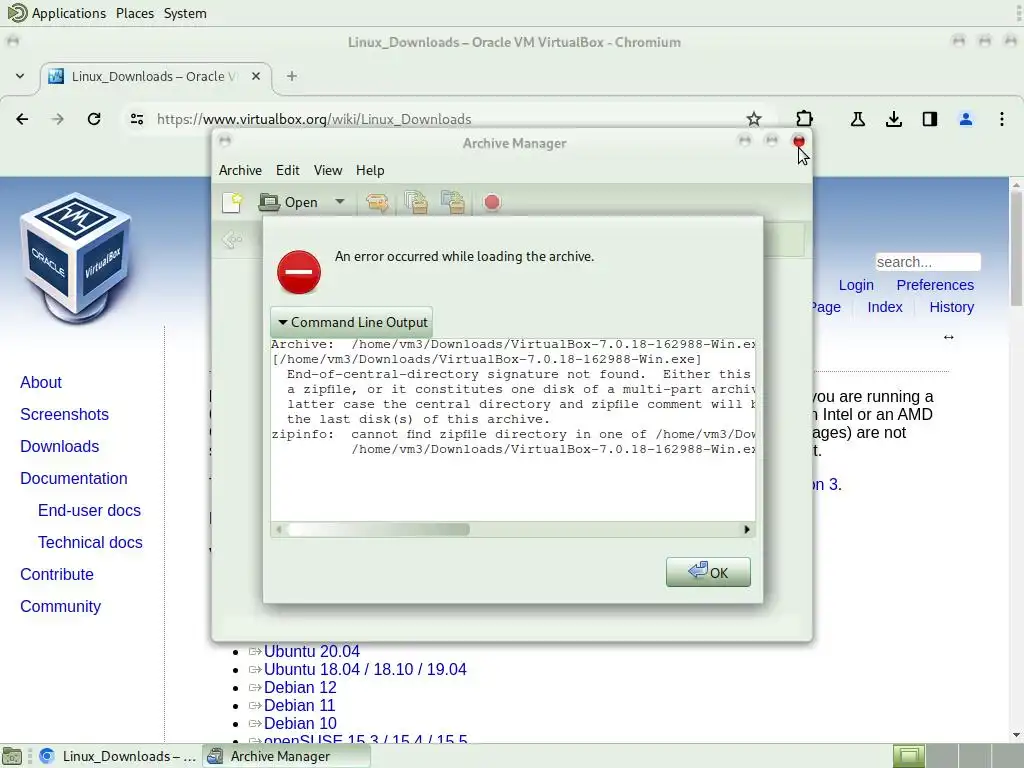The image size is (1024, 768).
Task: Open the Ubuntu 20.04 download link
Action: point(312,652)
